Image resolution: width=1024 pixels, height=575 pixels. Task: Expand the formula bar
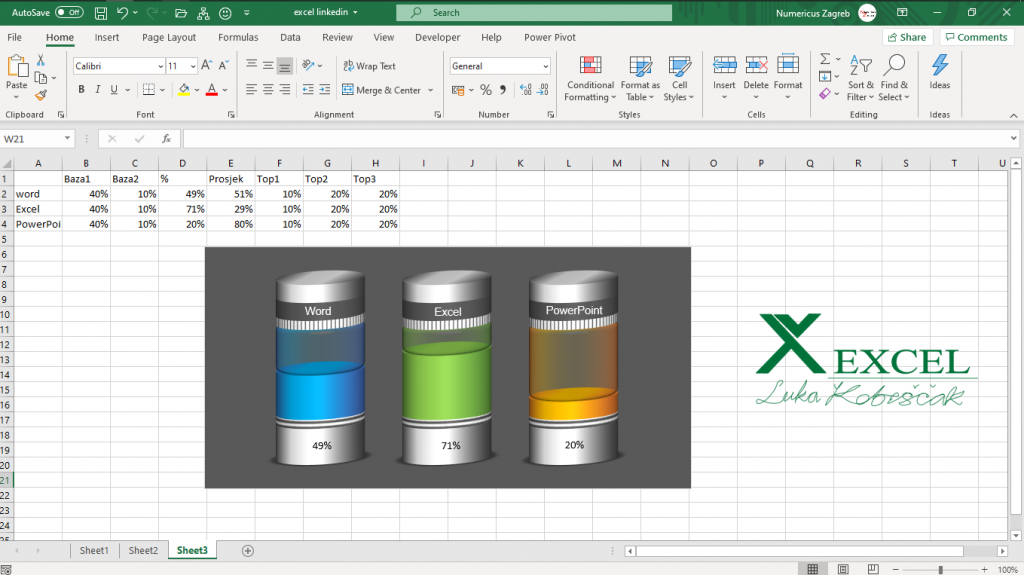[x=1014, y=139]
